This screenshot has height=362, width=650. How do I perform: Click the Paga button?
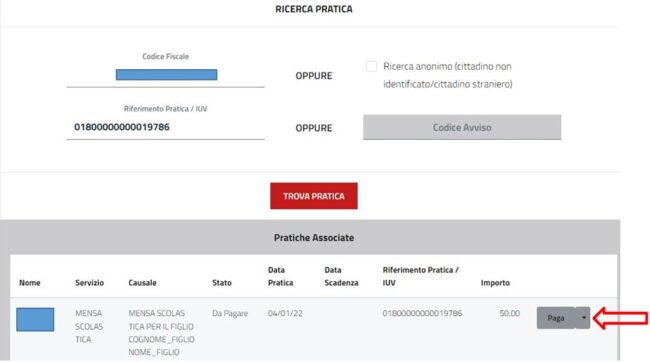click(556, 318)
